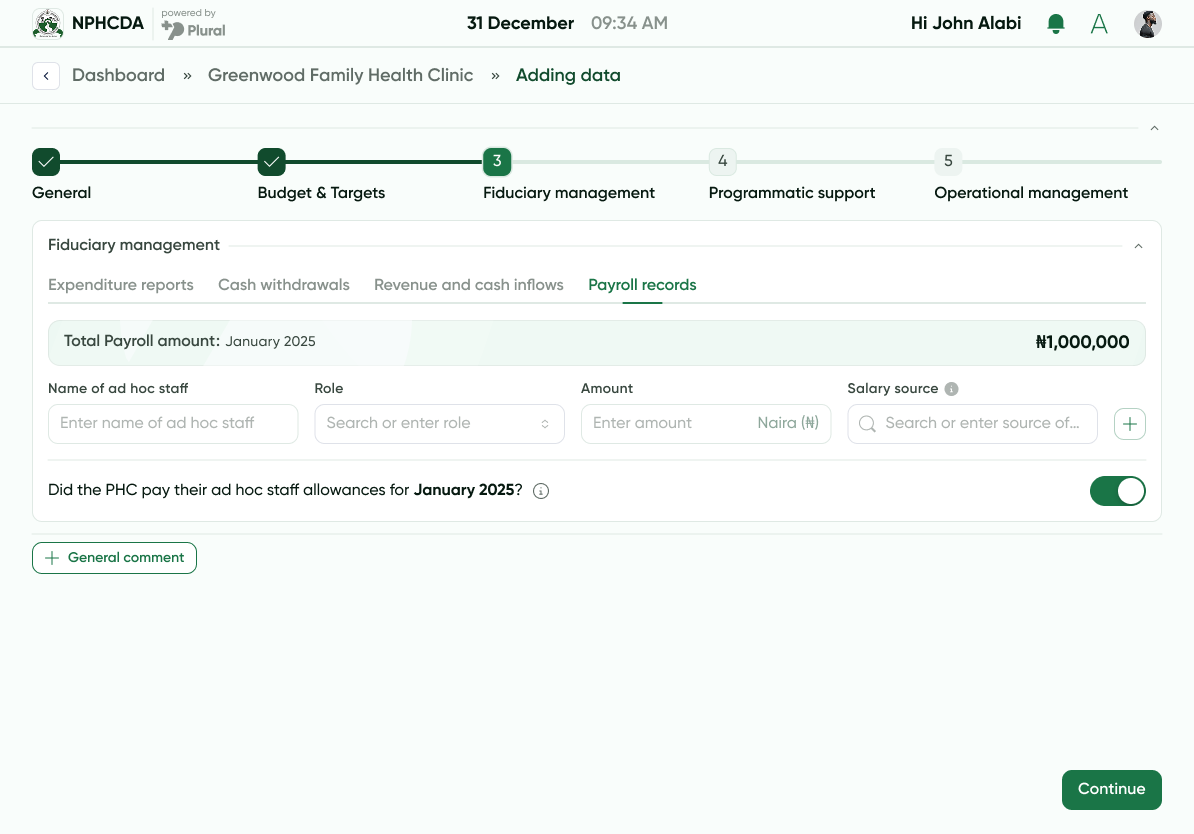Image resolution: width=1194 pixels, height=834 pixels.
Task: Click the font size 'A' icon
Action: pyautogui.click(x=1099, y=24)
